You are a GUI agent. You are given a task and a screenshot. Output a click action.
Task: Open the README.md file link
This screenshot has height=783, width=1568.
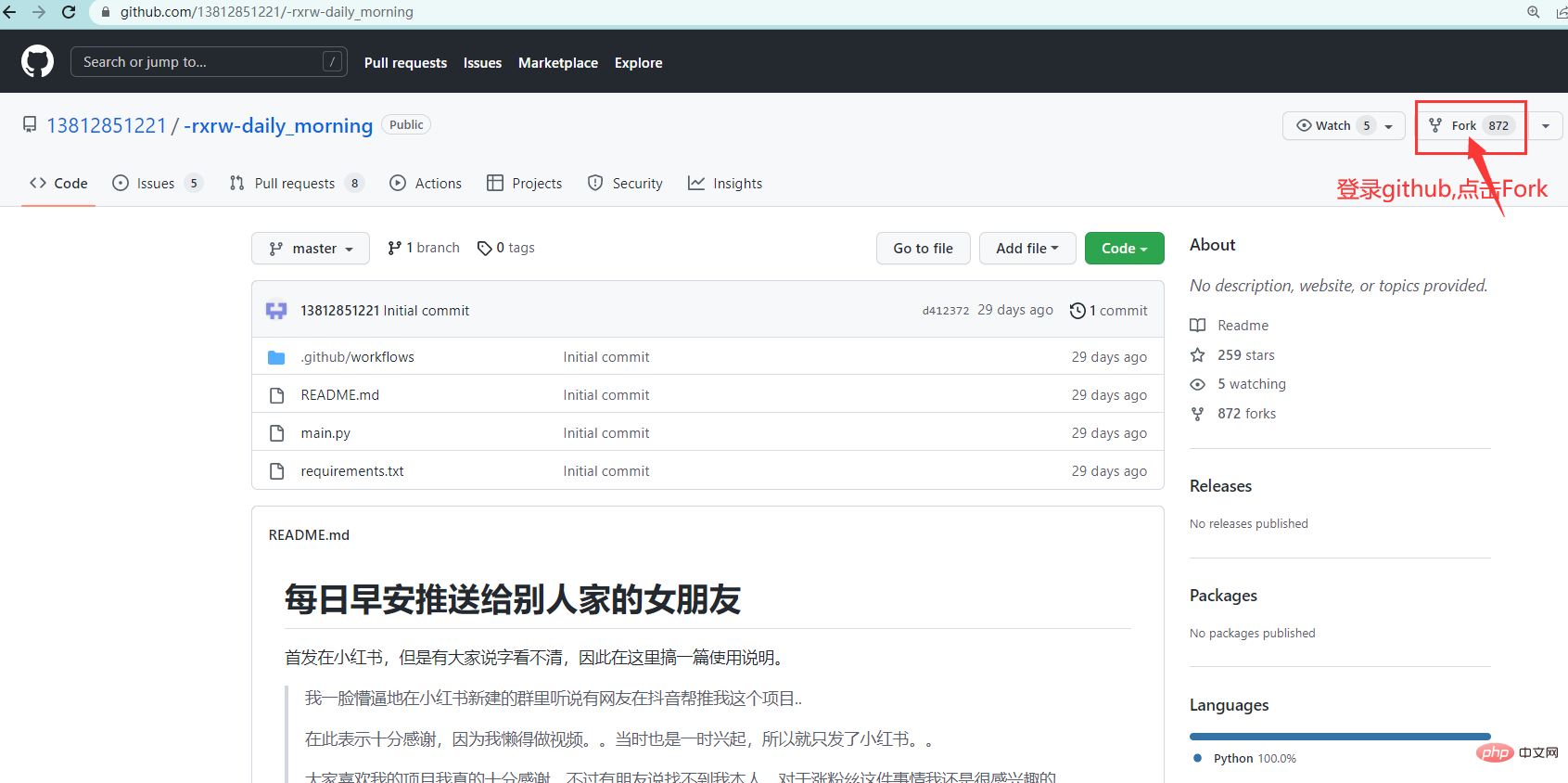[340, 395]
